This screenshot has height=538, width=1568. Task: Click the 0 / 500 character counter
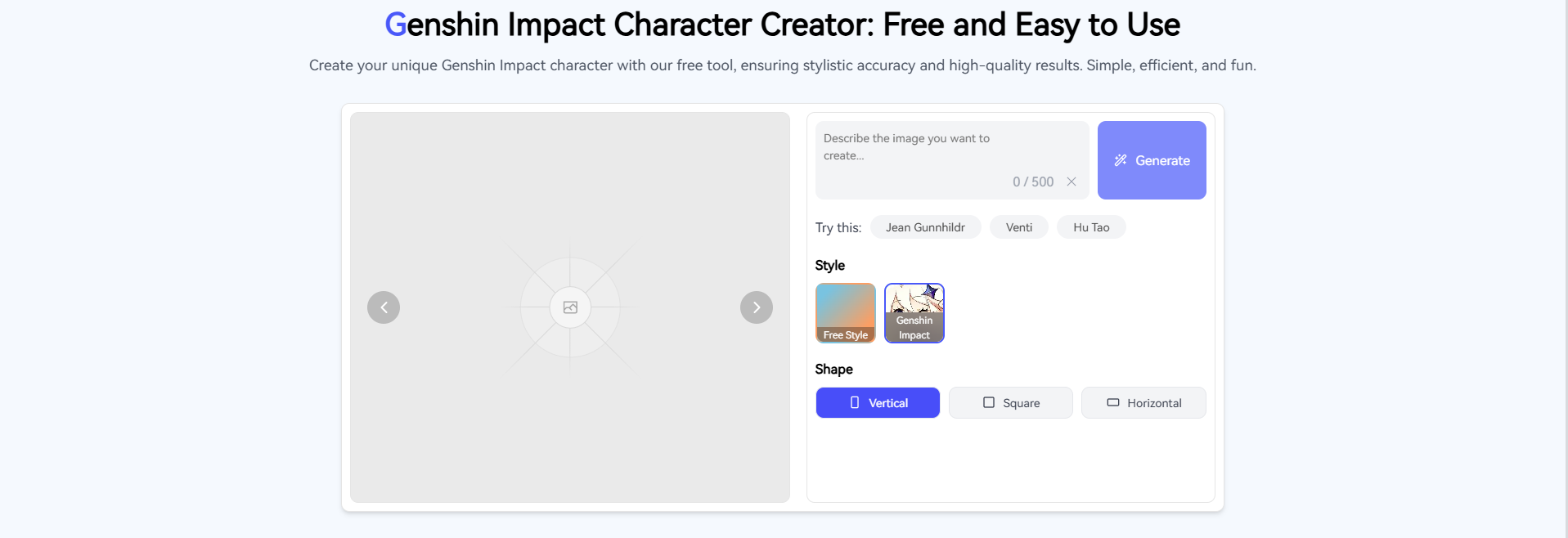coord(1033,182)
